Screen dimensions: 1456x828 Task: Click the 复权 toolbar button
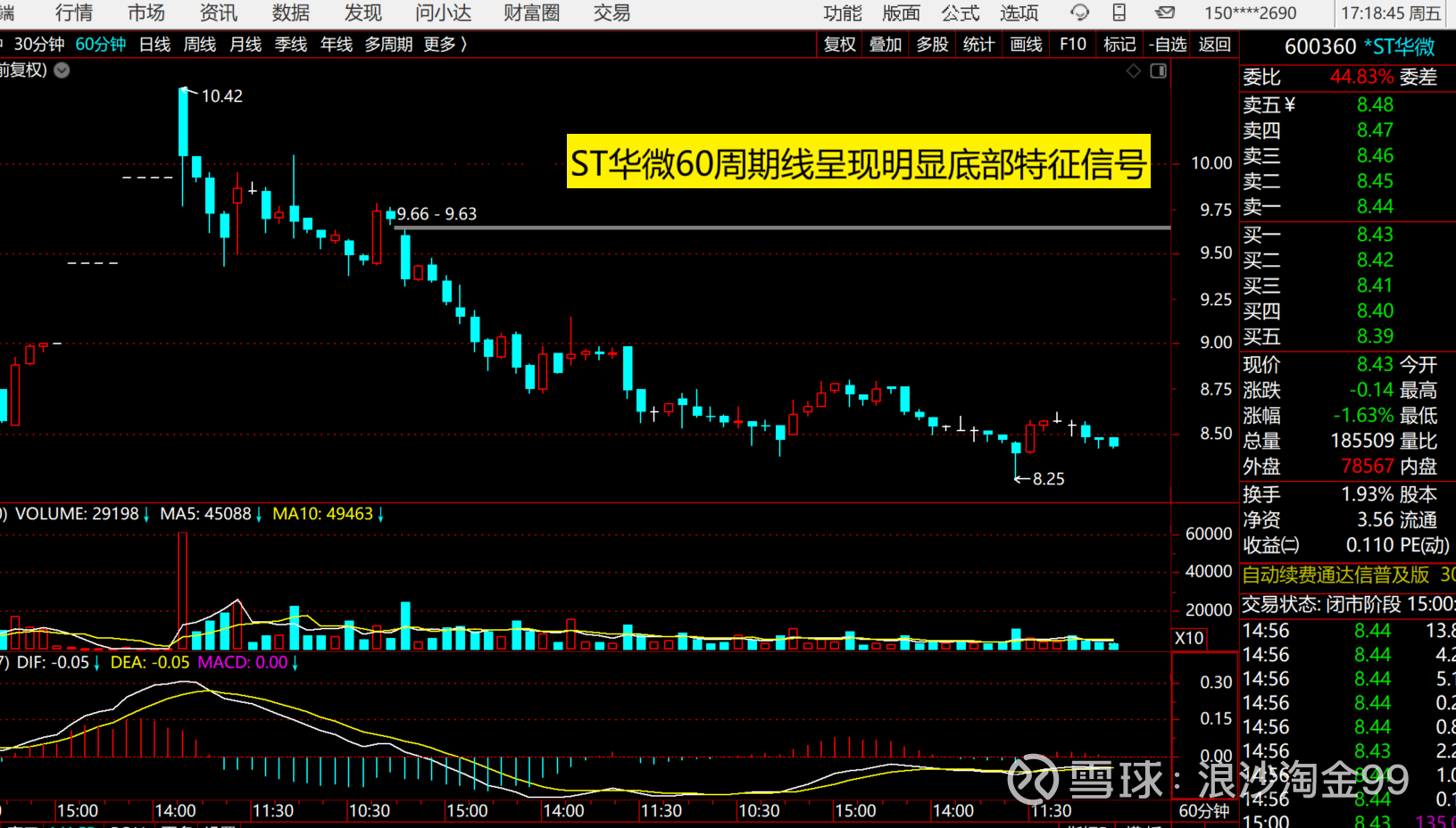pyautogui.click(x=840, y=45)
